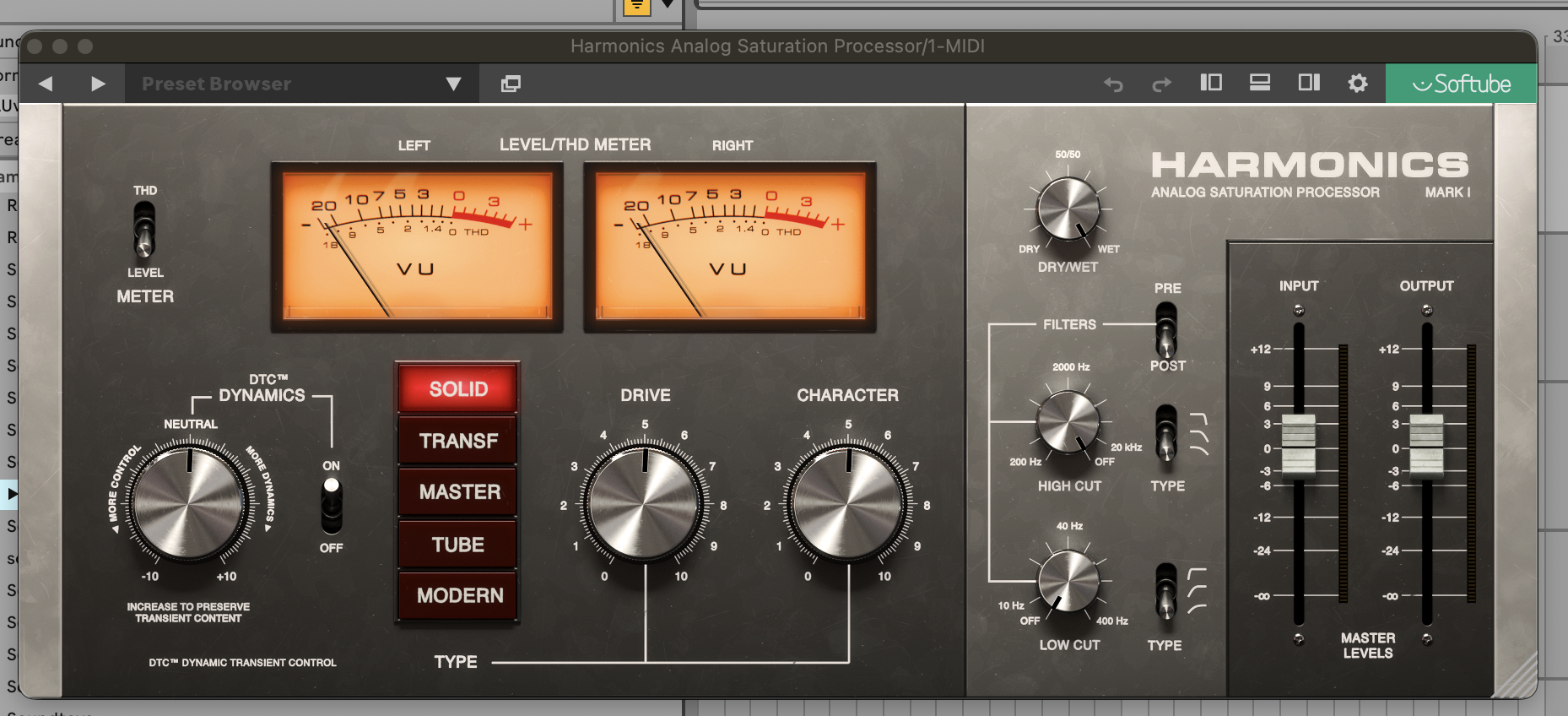The image size is (1568, 716).
Task: Click the preset copy/window icon
Action: click(511, 84)
